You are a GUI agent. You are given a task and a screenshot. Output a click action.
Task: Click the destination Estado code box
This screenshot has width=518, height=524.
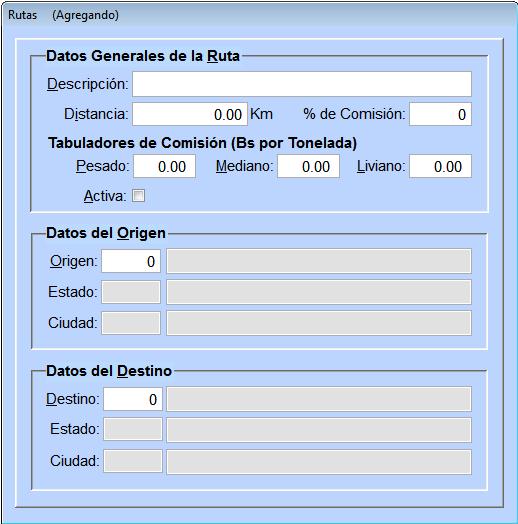click(x=133, y=429)
